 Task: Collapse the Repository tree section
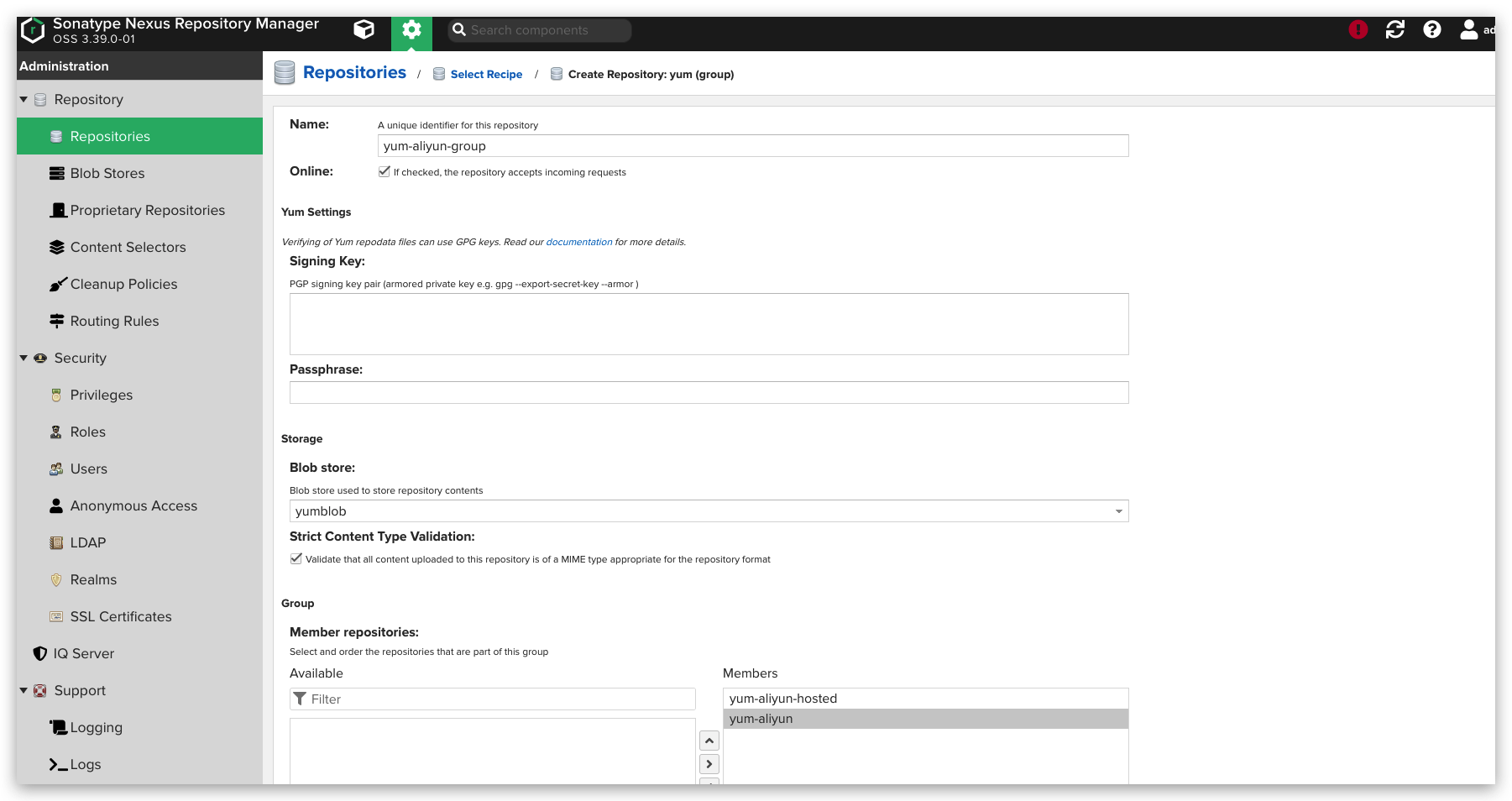coord(24,99)
